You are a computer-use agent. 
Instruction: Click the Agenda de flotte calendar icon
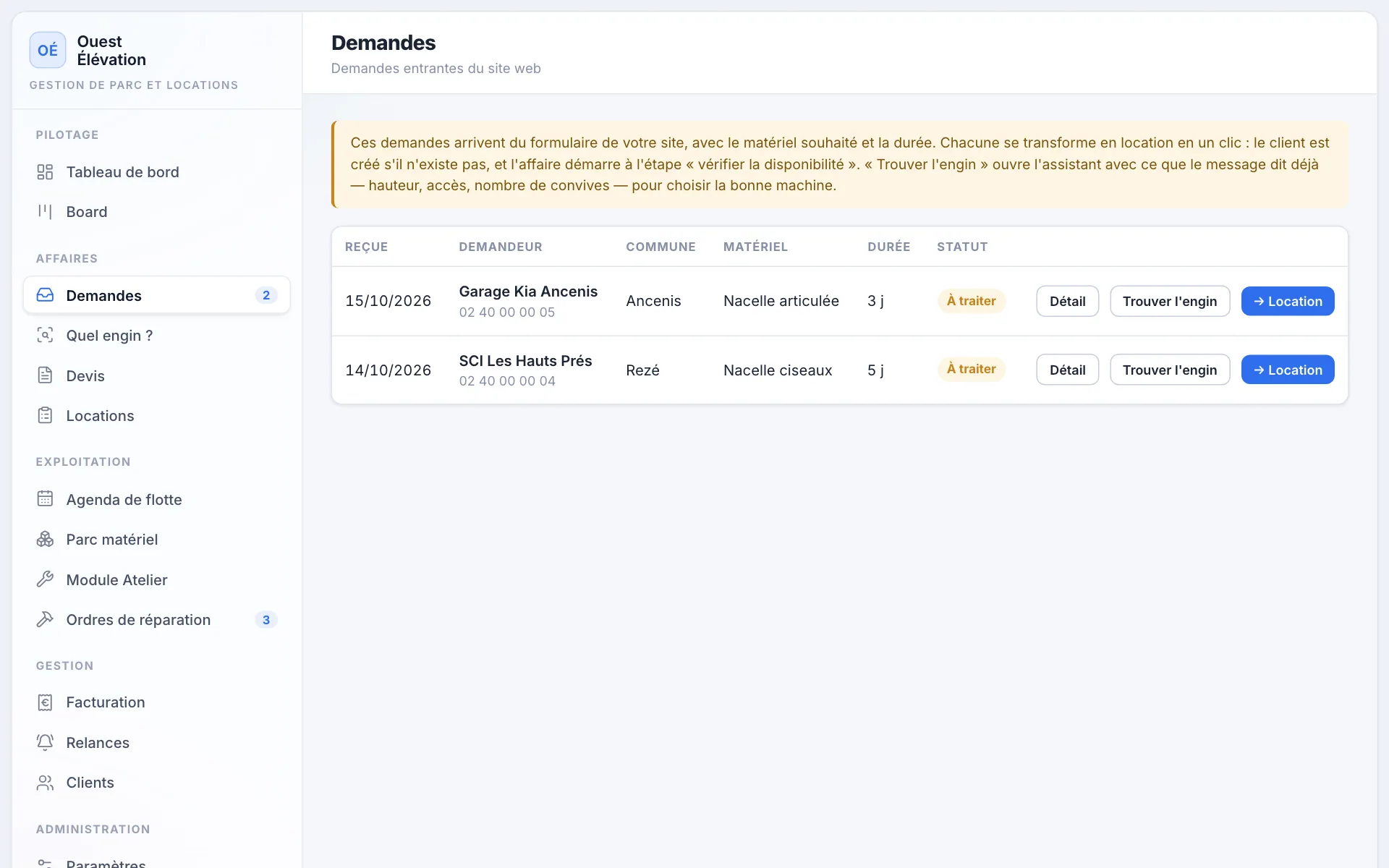(x=45, y=499)
